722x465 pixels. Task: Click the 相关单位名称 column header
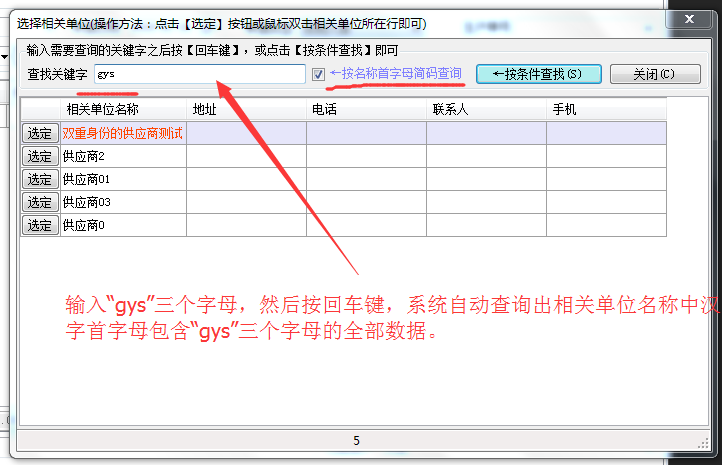point(103,110)
